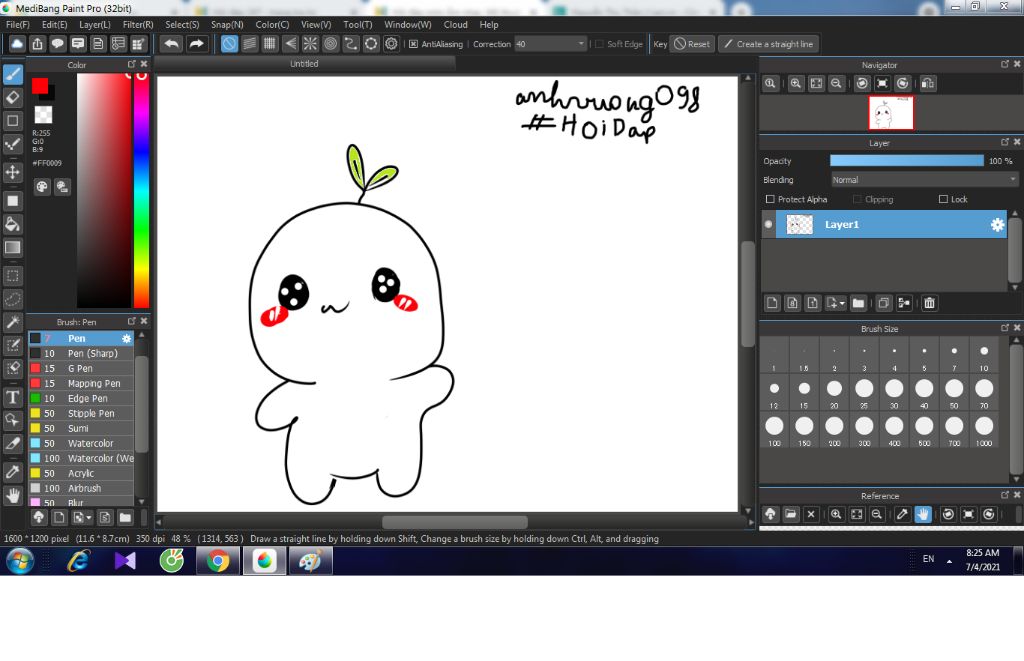1024x661 pixels.
Task: Select the Eyedropper tool
Action: (x=12, y=472)
